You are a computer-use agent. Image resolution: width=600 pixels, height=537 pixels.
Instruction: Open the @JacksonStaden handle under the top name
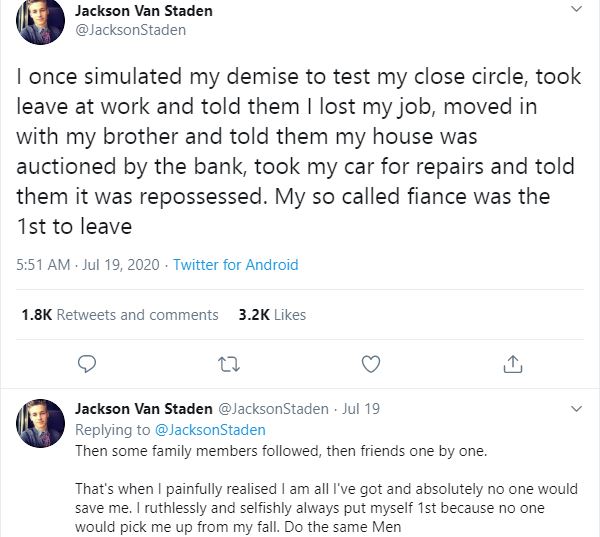[x=130, y=30]
